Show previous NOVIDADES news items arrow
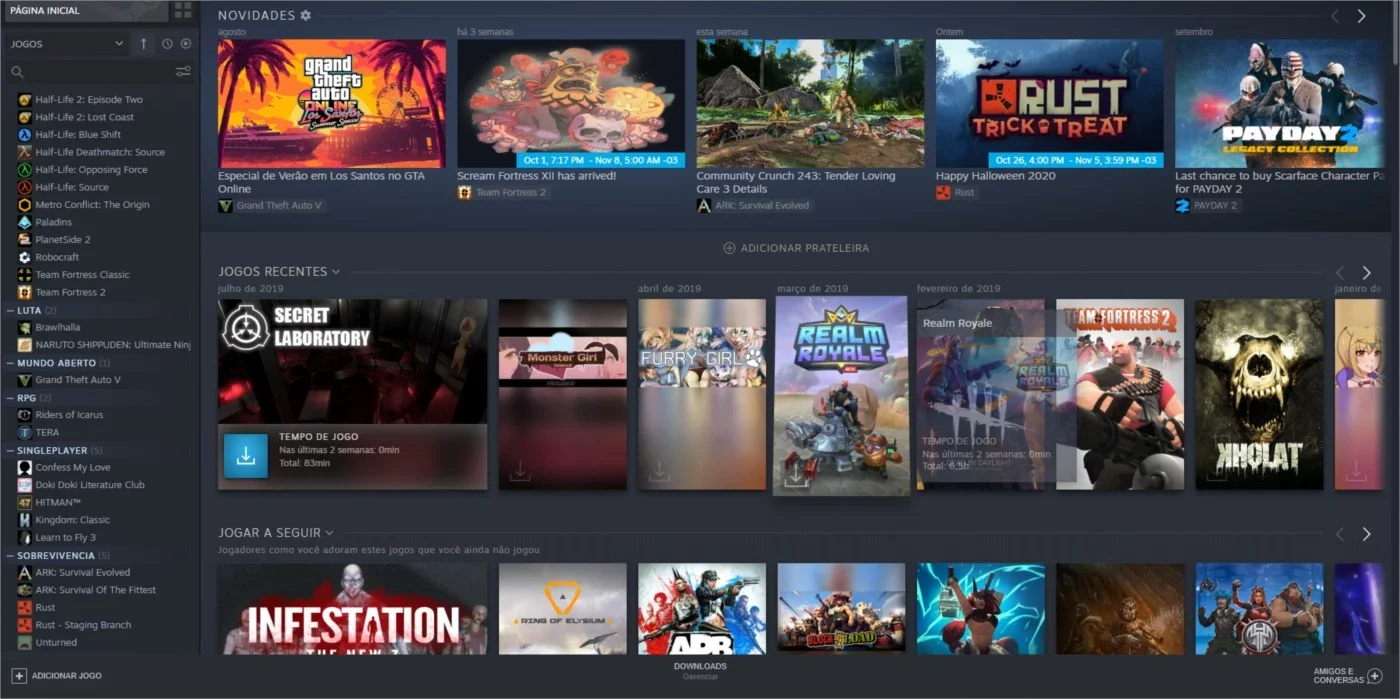Viewport: 1400px width, 699px height. coord(1335,16)
